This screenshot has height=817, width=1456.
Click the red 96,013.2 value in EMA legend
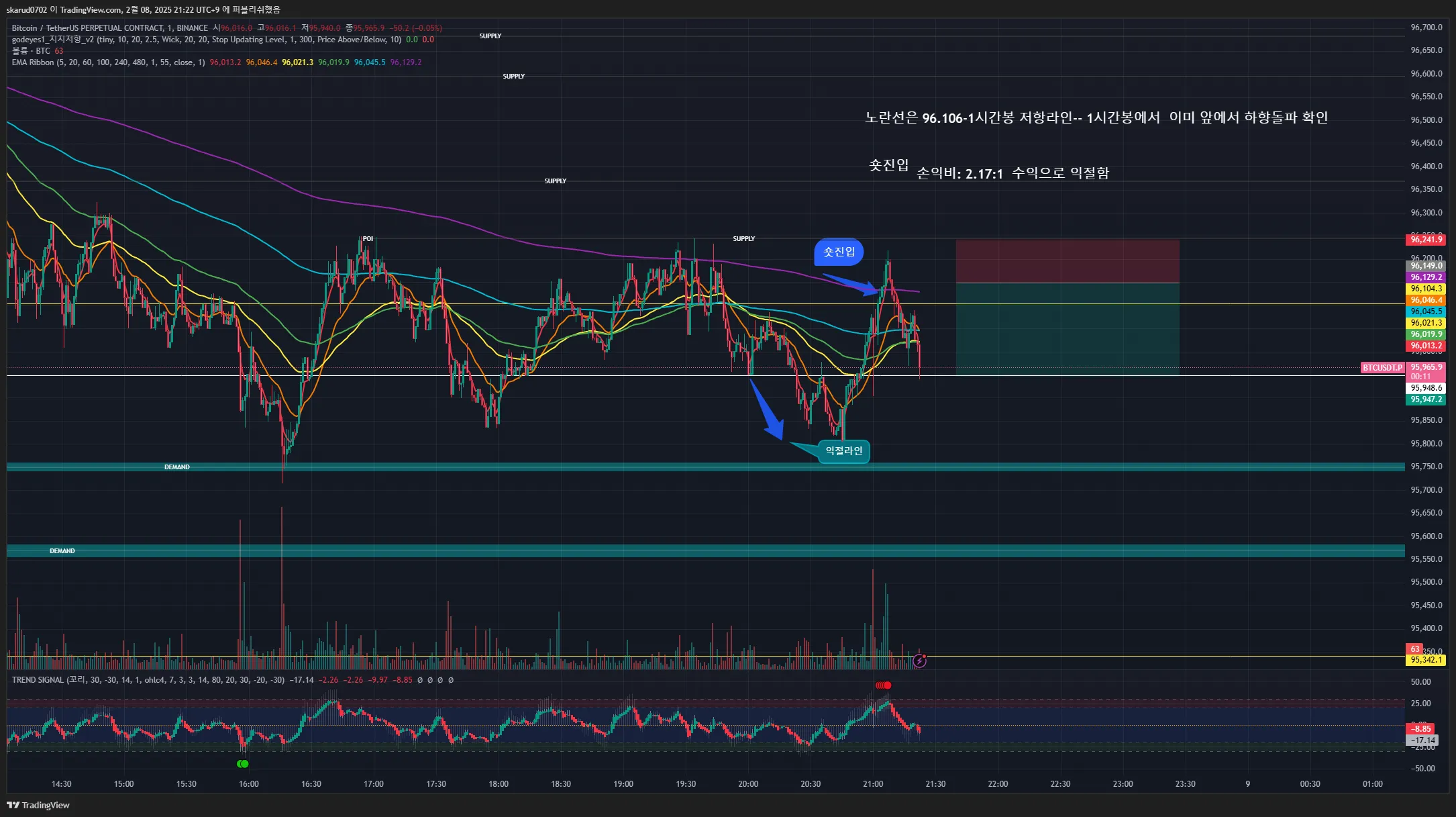click(x=225, y=62)
